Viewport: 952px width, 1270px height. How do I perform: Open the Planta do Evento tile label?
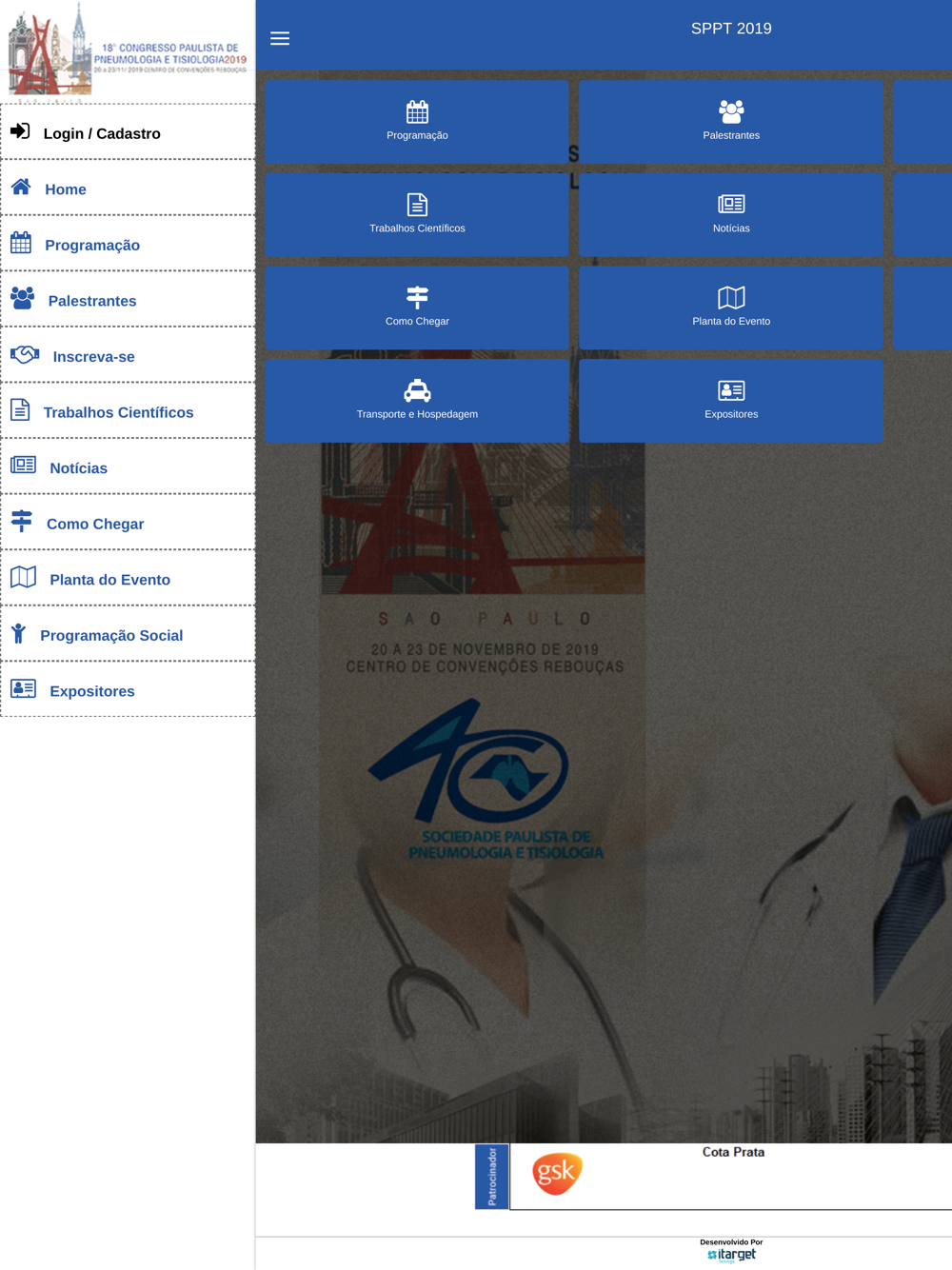(731, 322)
